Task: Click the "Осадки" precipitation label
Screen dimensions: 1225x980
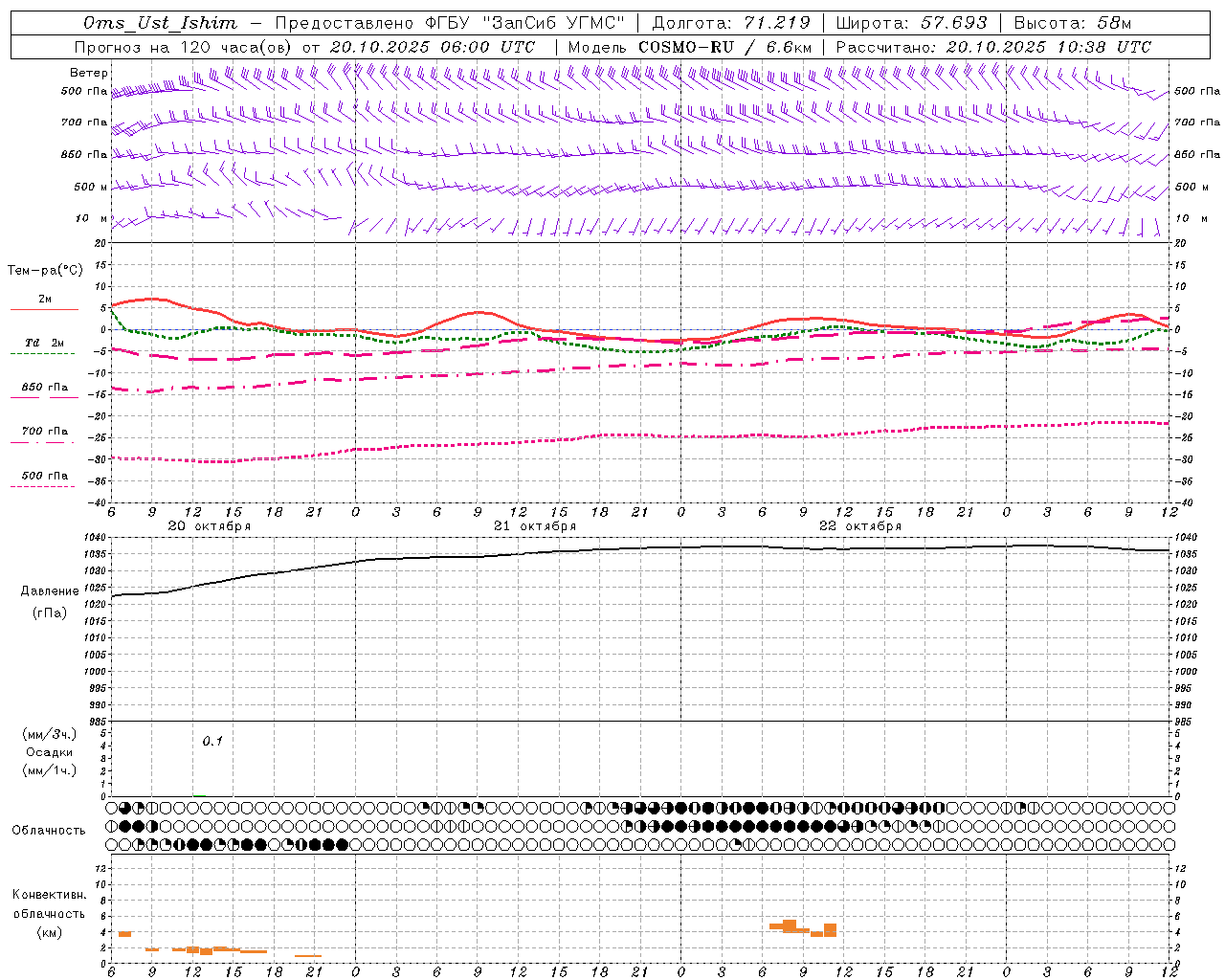Action: coord(49,752)
